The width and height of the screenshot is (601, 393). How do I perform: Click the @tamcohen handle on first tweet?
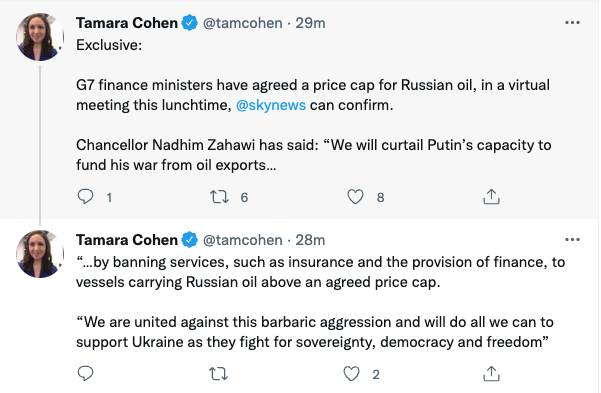pos(242,23)
